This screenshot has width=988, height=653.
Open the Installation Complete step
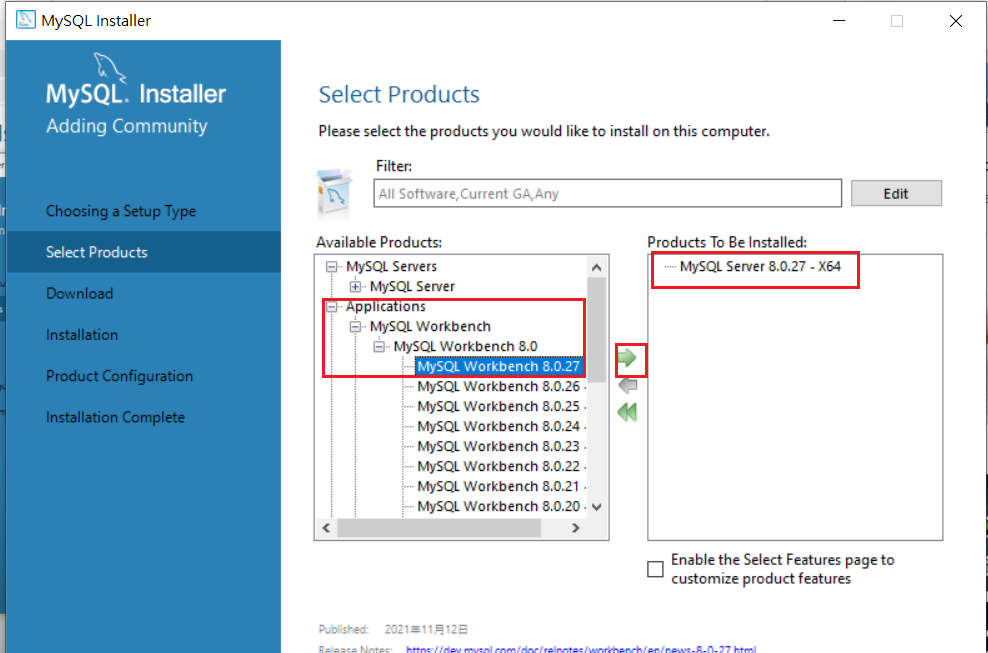tap(115, 417)
